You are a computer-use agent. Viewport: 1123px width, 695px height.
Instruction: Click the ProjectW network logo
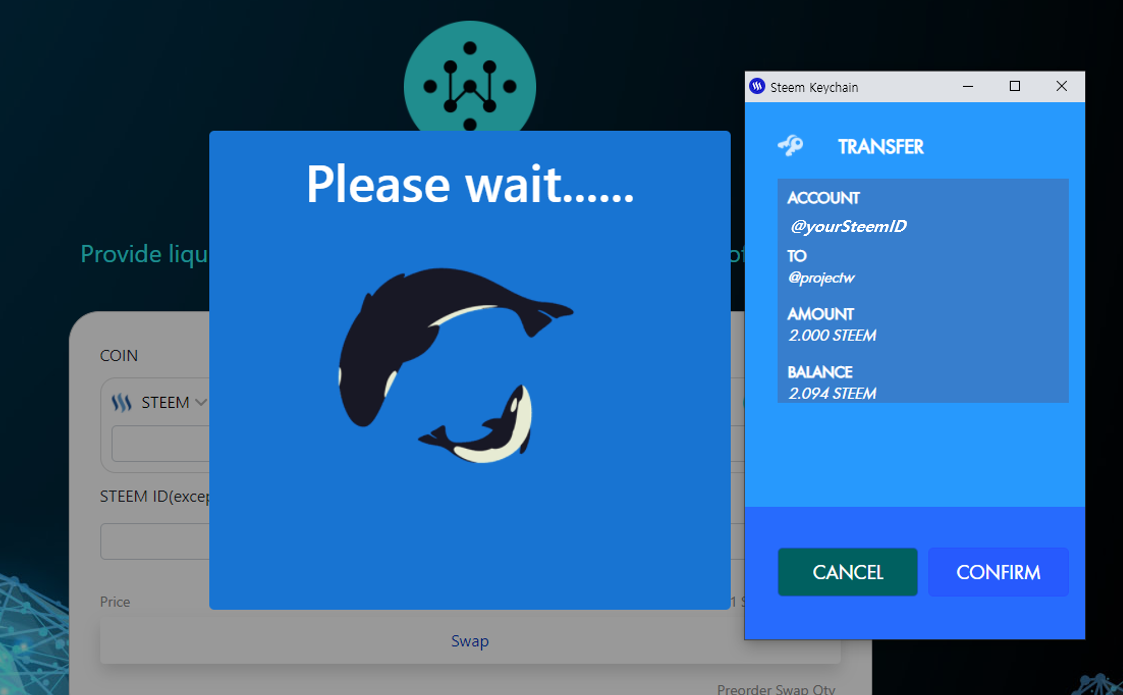click(470, 77)
